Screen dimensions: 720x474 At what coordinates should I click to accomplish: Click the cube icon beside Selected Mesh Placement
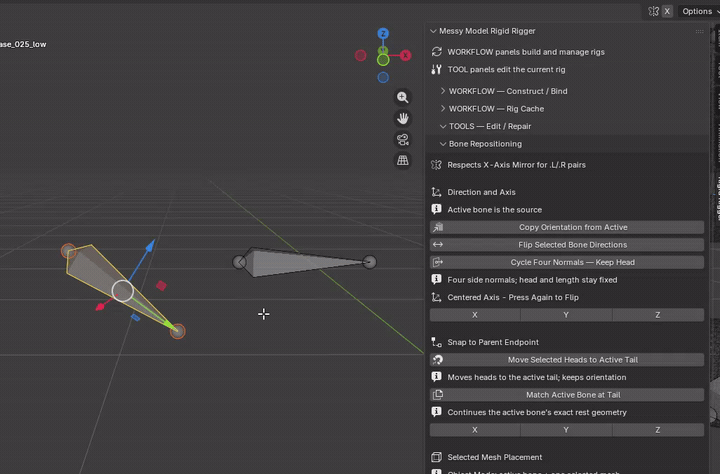[437, 457]
